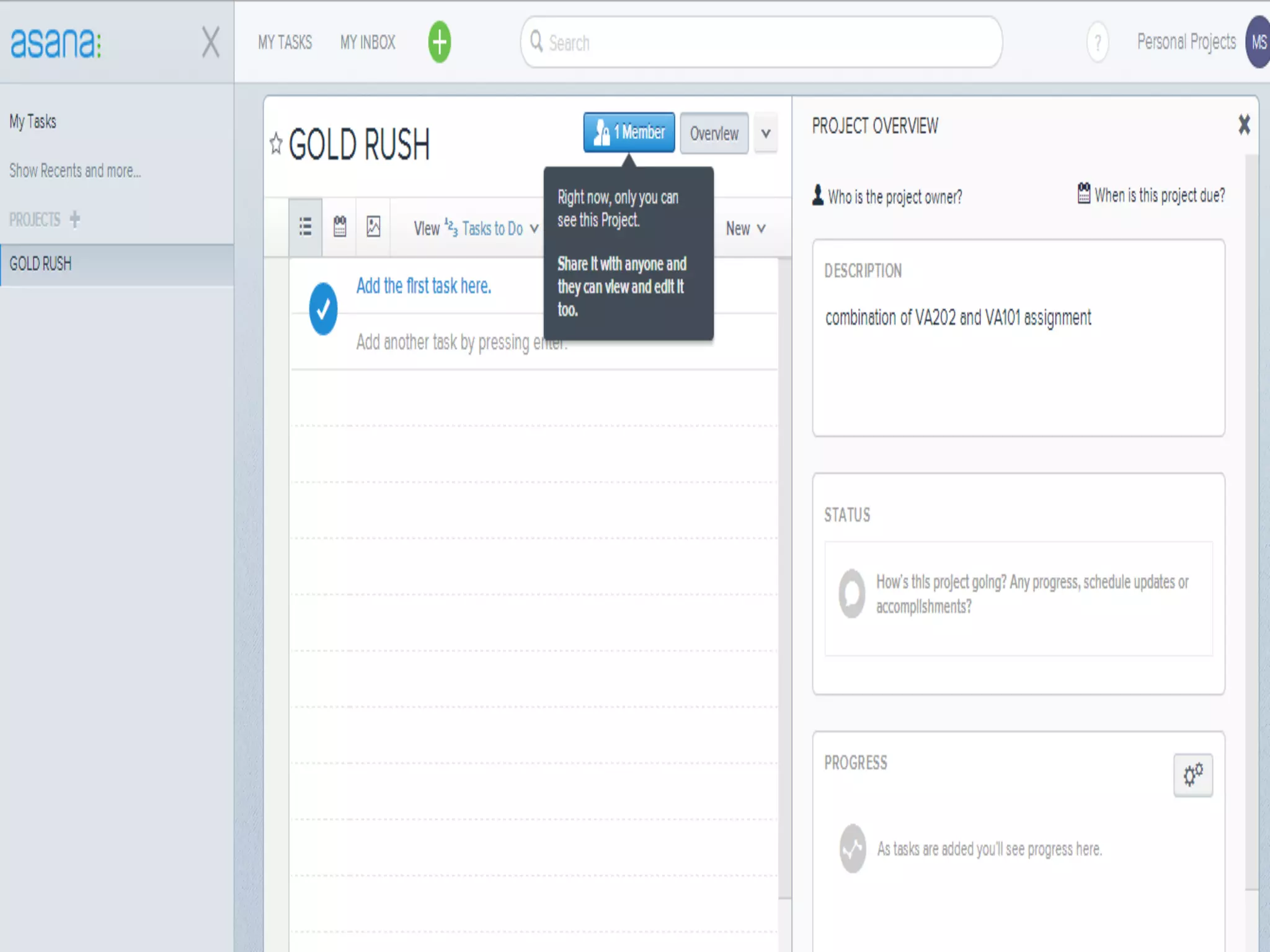The width and height of the screenshot is (1270, 952).
Task: Go to MY TASKS tab
Action: pos(285,42)
